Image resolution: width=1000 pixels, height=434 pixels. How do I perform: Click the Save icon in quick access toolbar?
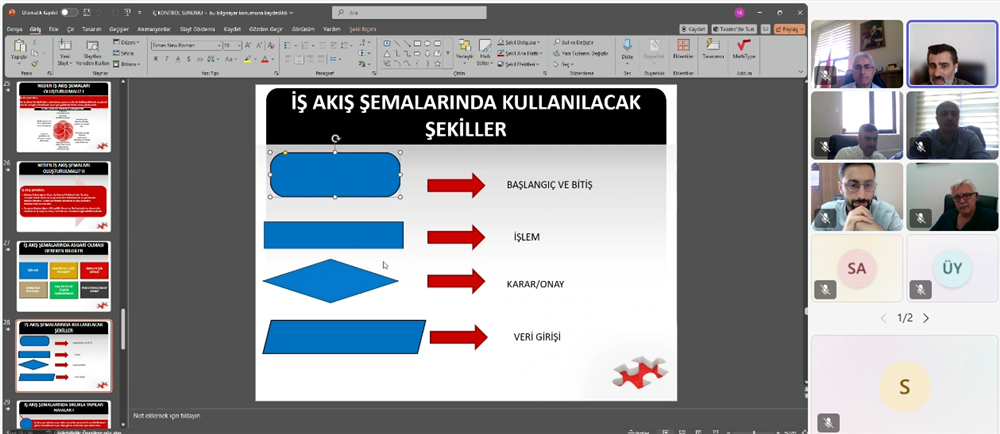(x=86, y=12)
